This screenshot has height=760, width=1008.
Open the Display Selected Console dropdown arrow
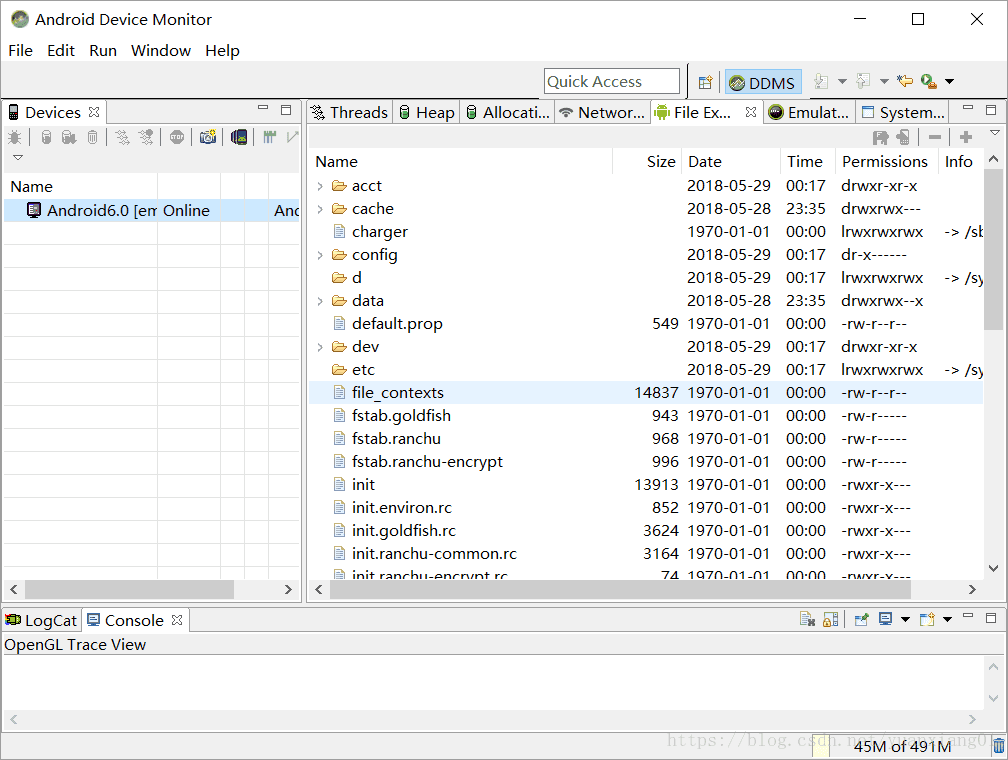(x=905, y=620)
